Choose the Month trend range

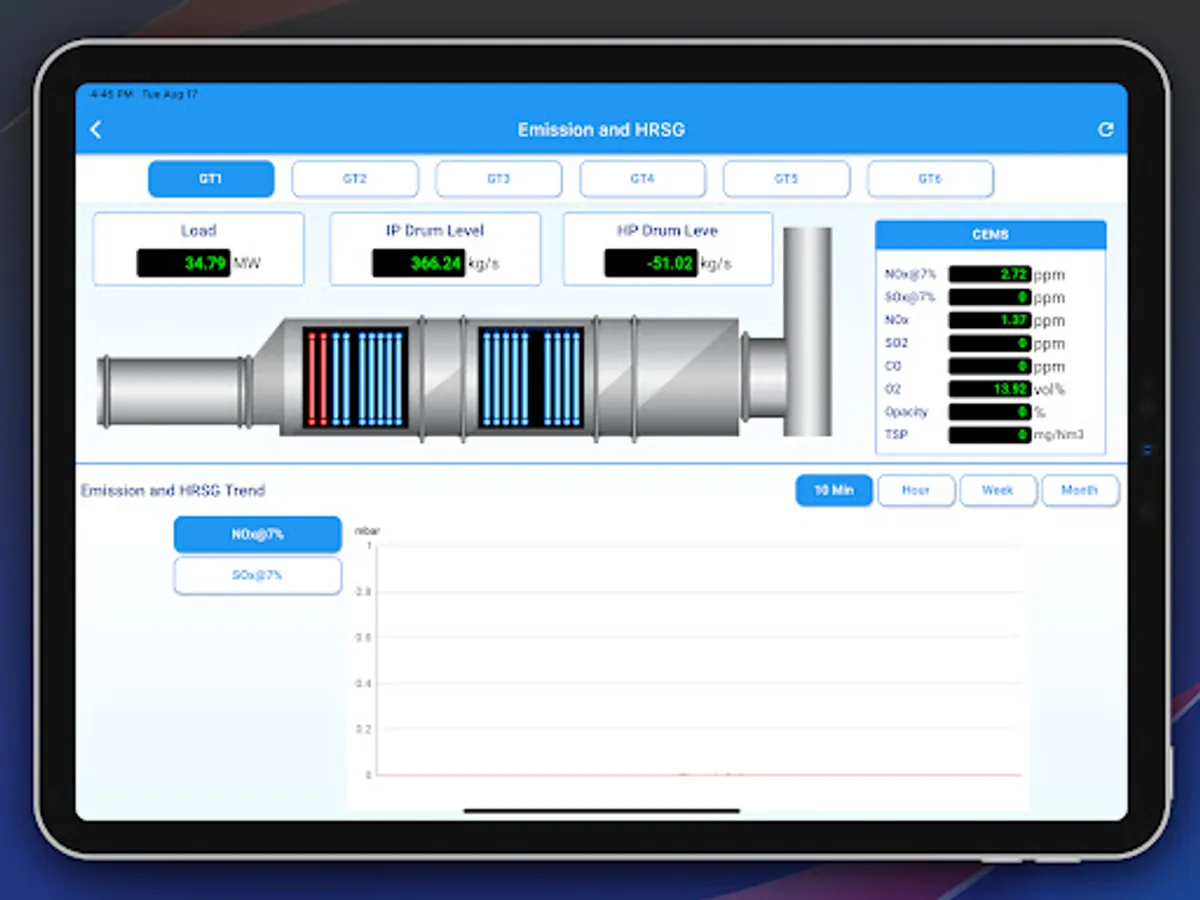[x=1080, y=490]
